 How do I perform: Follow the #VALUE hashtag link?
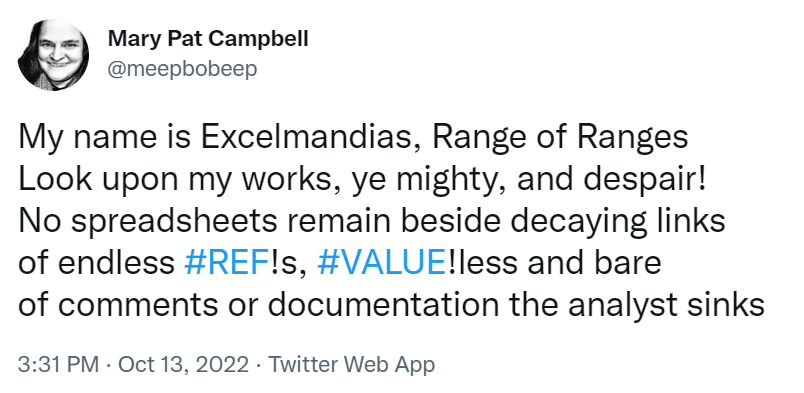(381, 263)
